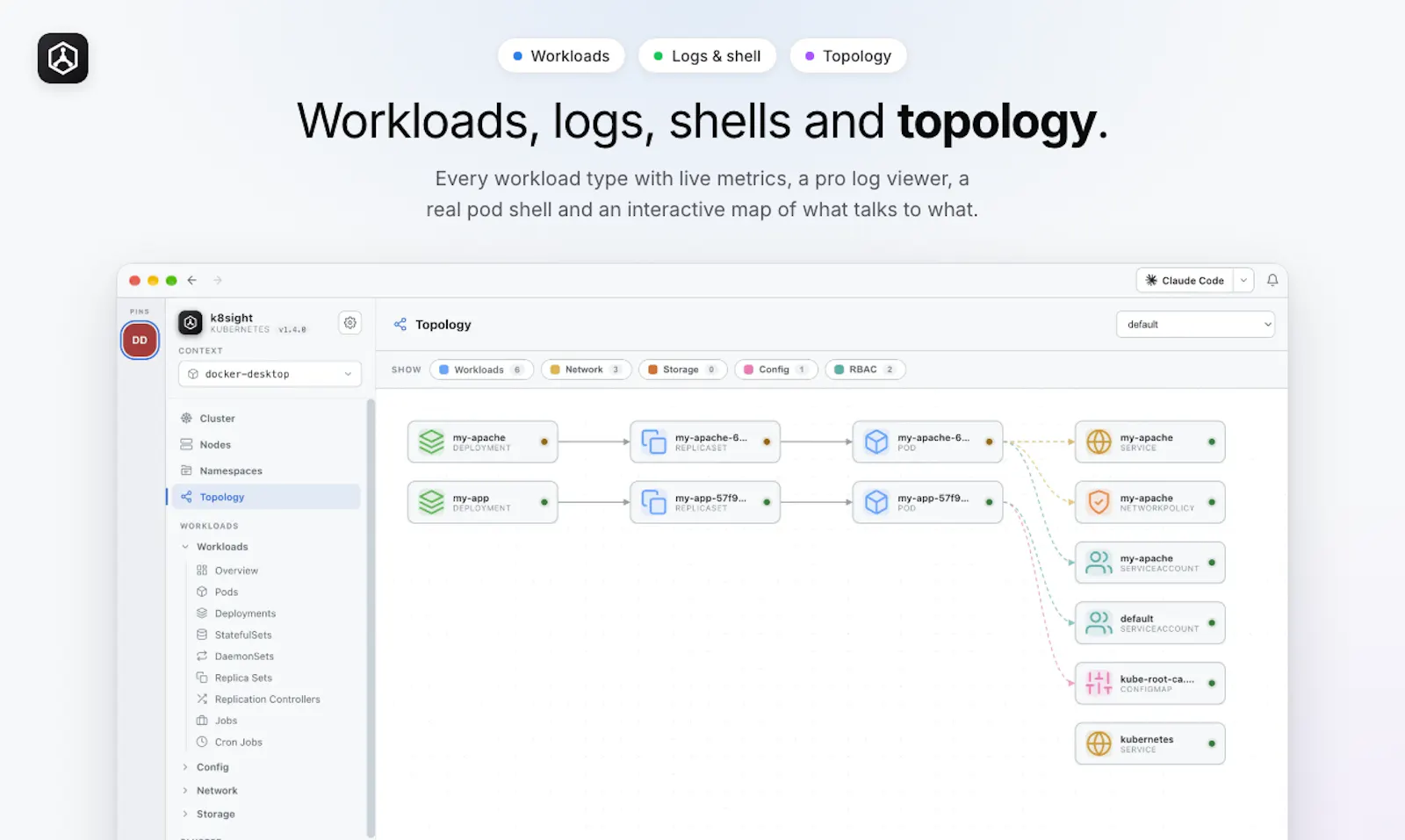Toggle the Config filter chip
The height and width of the screenshot is (840, 1405).
click(775, 370)
